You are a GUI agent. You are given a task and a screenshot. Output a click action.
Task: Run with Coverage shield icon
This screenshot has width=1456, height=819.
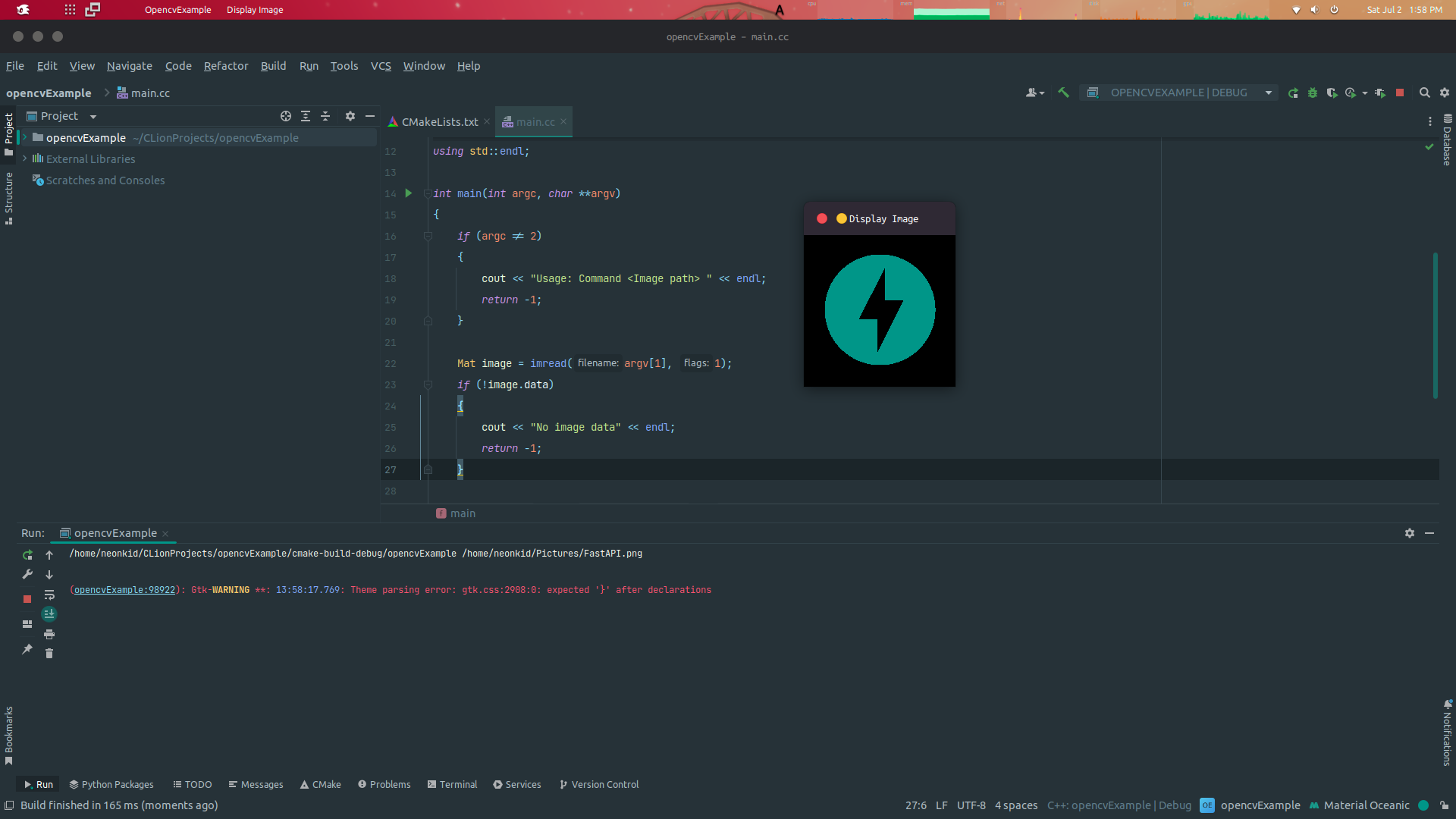1332,93
